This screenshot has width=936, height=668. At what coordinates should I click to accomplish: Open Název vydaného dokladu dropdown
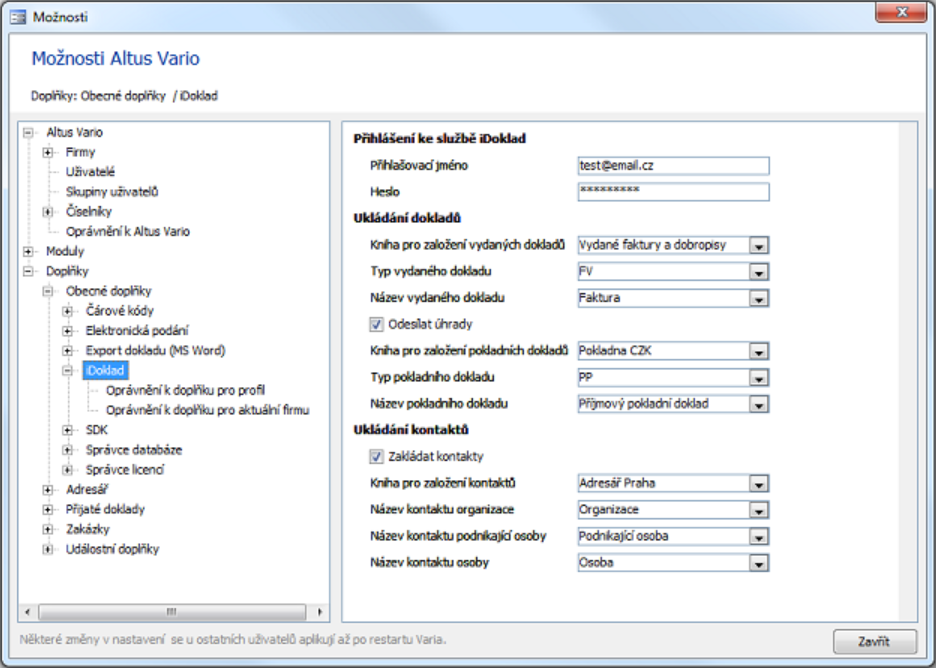(759, 298)
